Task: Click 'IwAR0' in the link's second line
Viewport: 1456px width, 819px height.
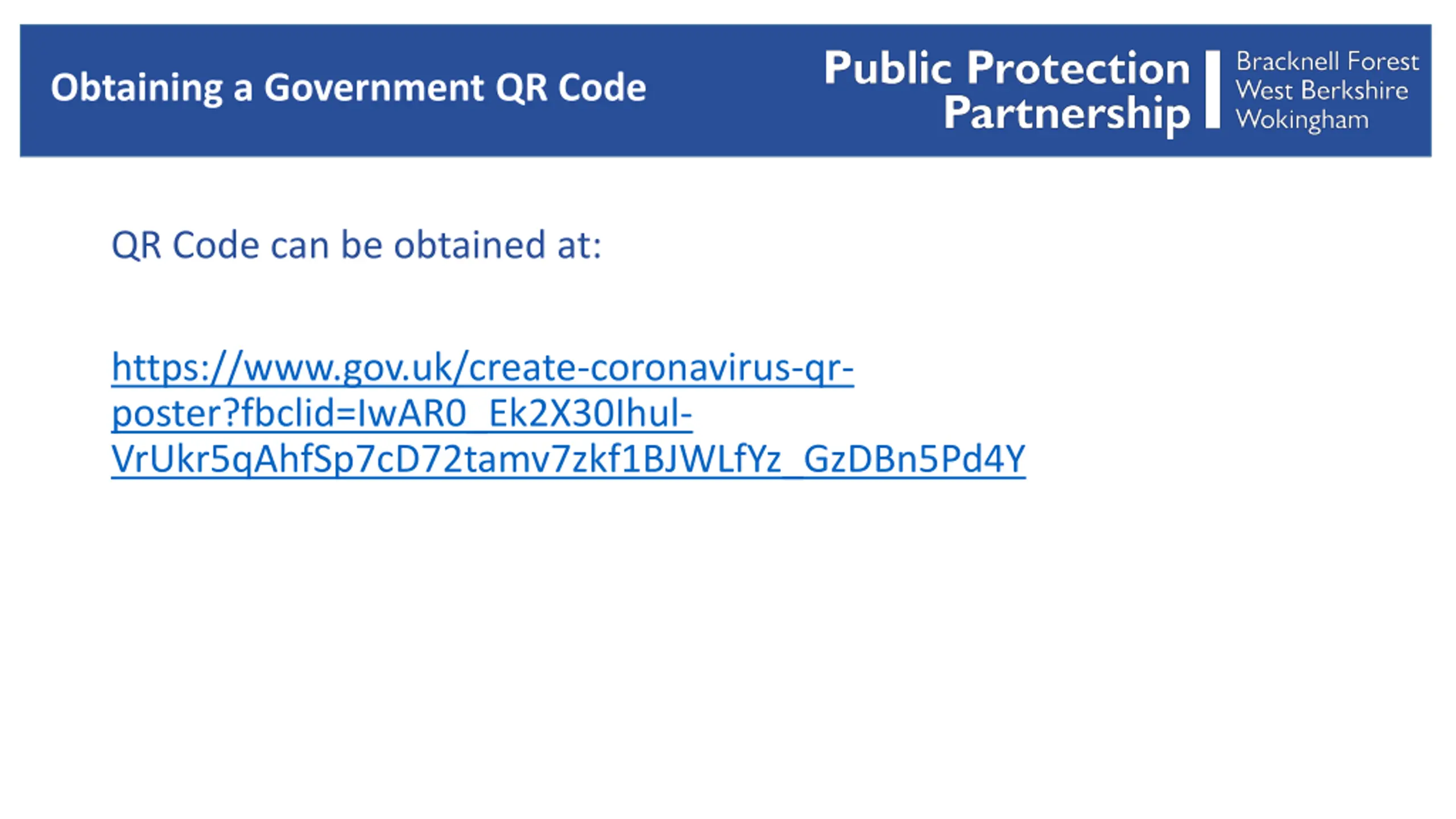Action: coord(411,413)
